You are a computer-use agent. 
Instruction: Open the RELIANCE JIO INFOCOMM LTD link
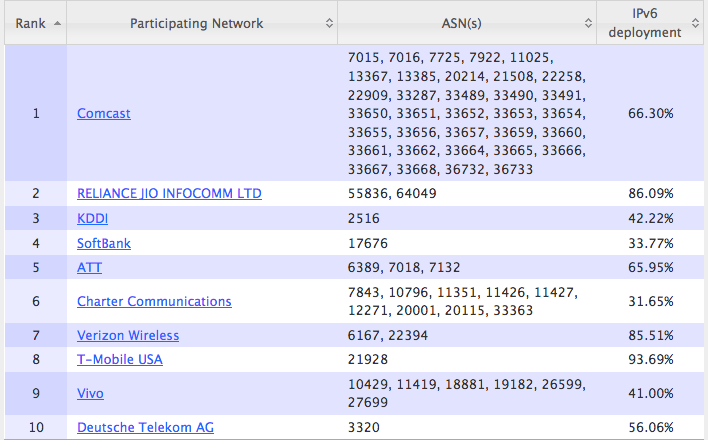click(169, 193)
